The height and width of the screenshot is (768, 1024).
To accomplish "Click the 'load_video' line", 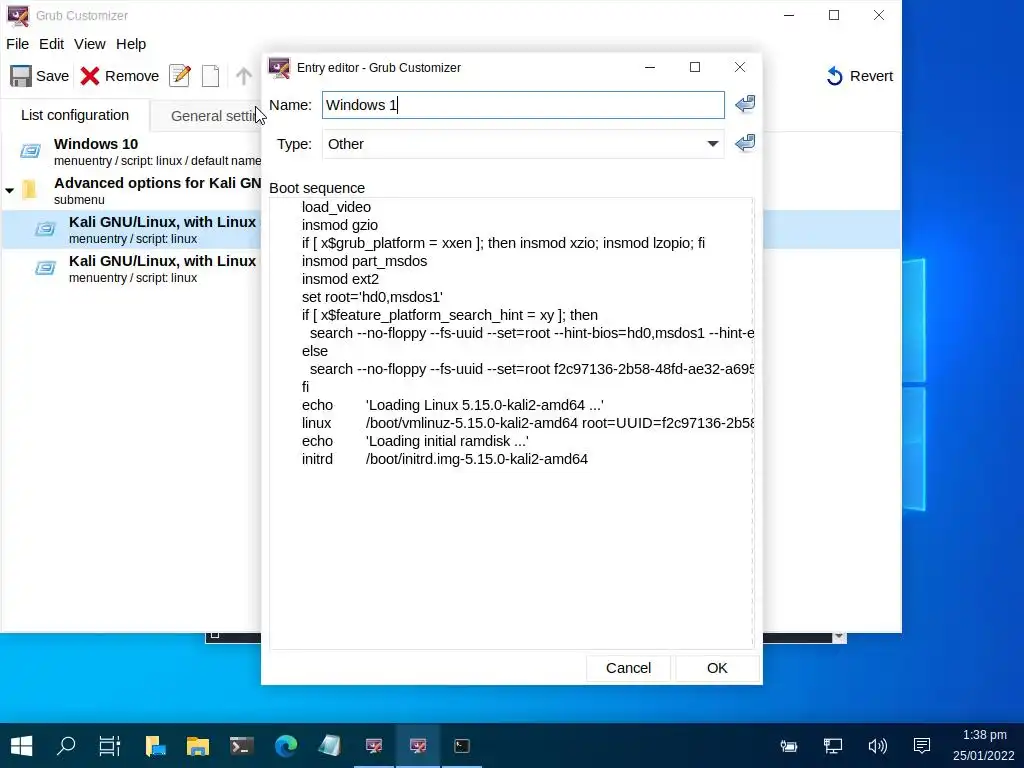I will 336,207.
